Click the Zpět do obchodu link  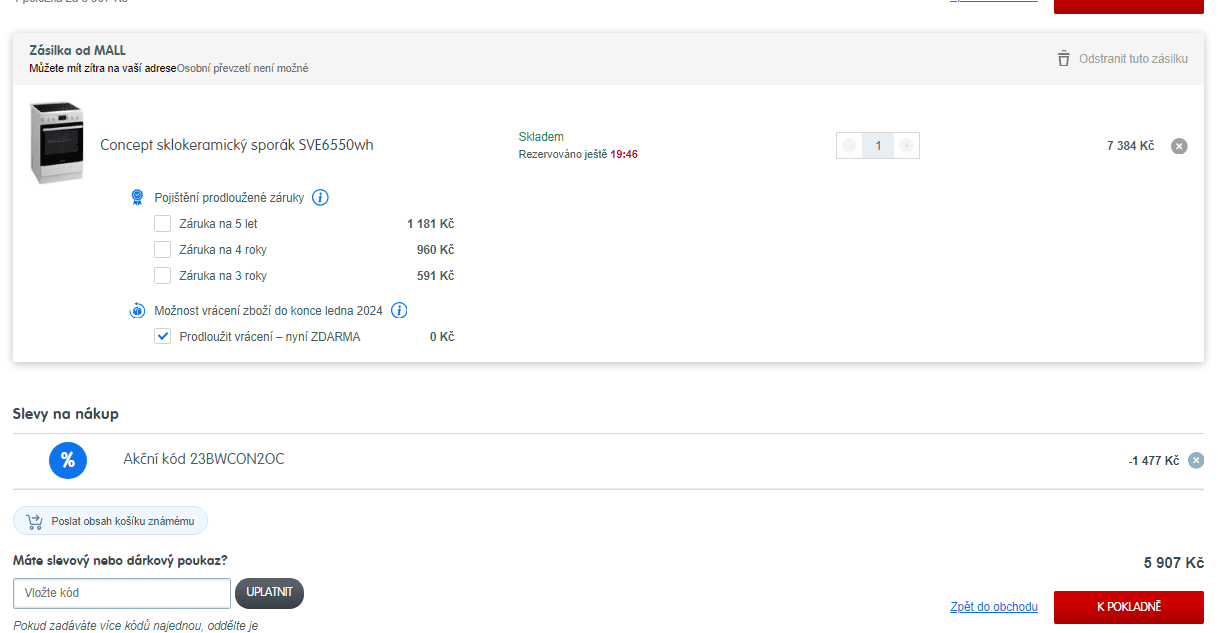(994, 607)
